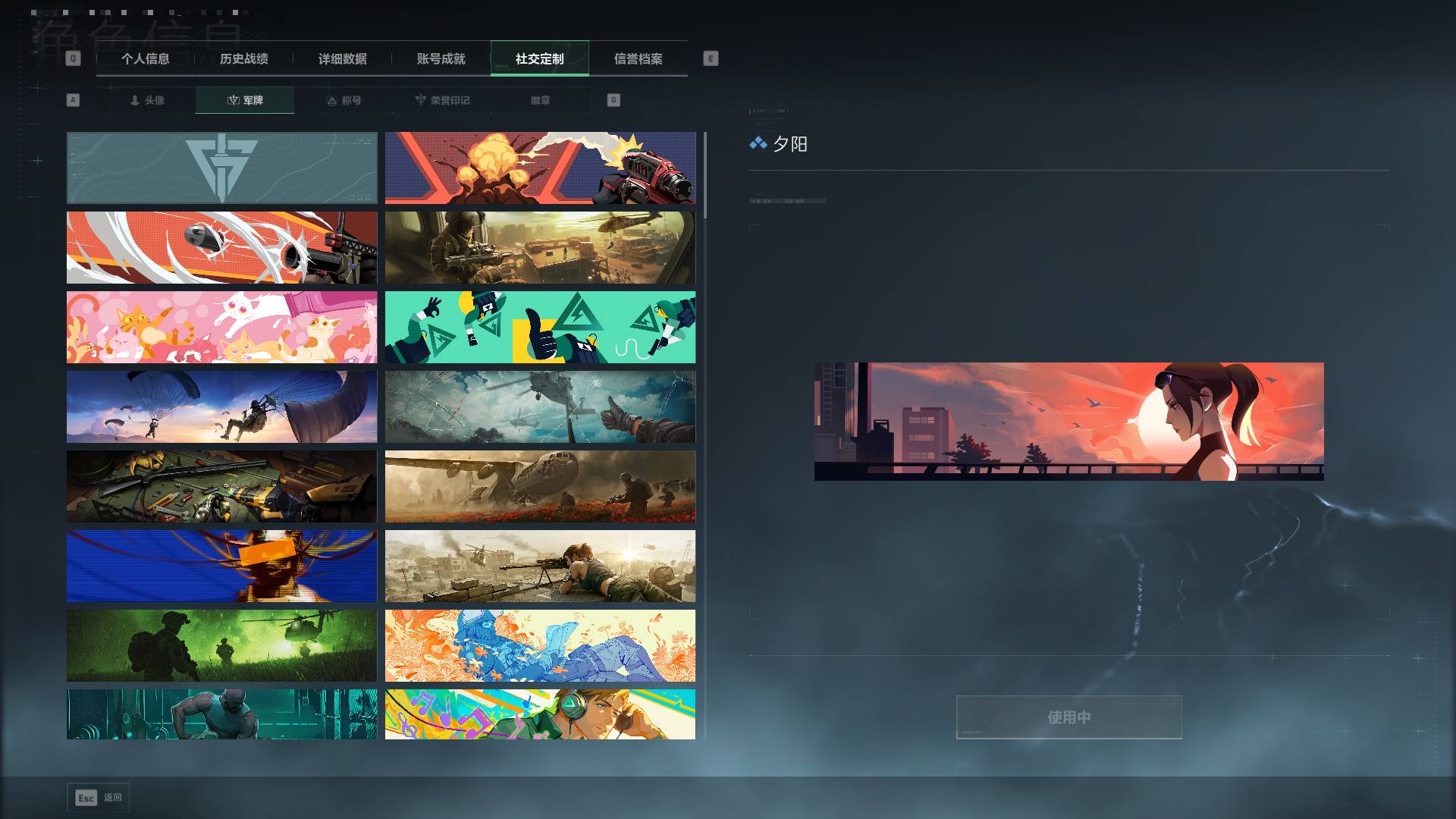
Task: Open the 荣誉印记 sub-tab
Action: point(442,100)
